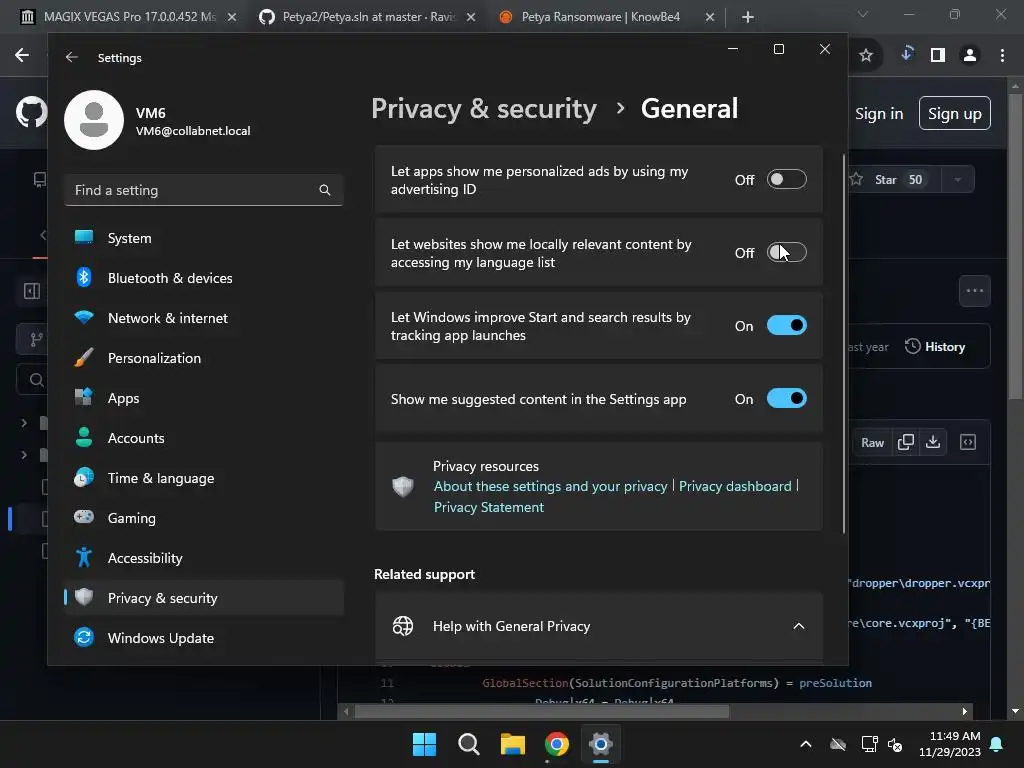Select Time & language in sidebar
The image size is (1024, 768).
204,478
